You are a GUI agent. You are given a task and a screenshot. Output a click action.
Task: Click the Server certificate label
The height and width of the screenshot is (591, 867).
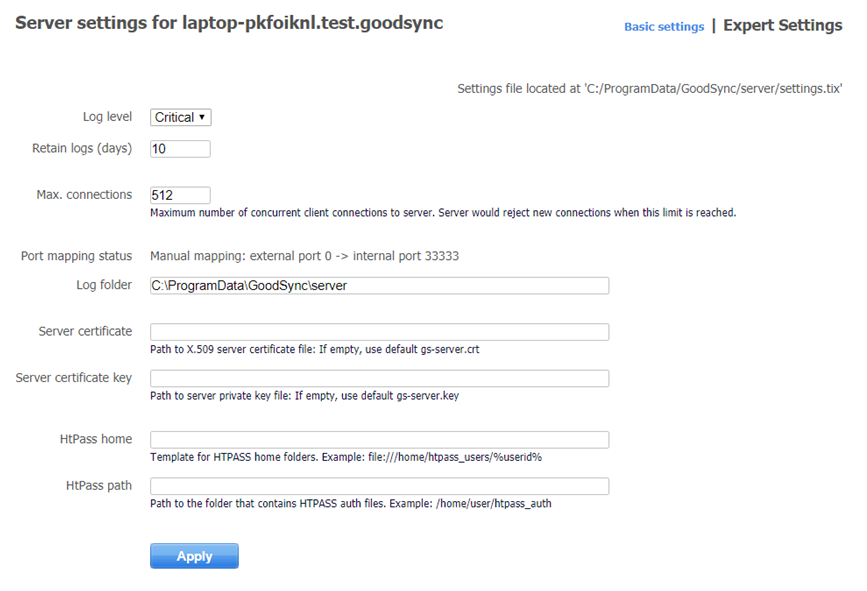coord(85,331)
